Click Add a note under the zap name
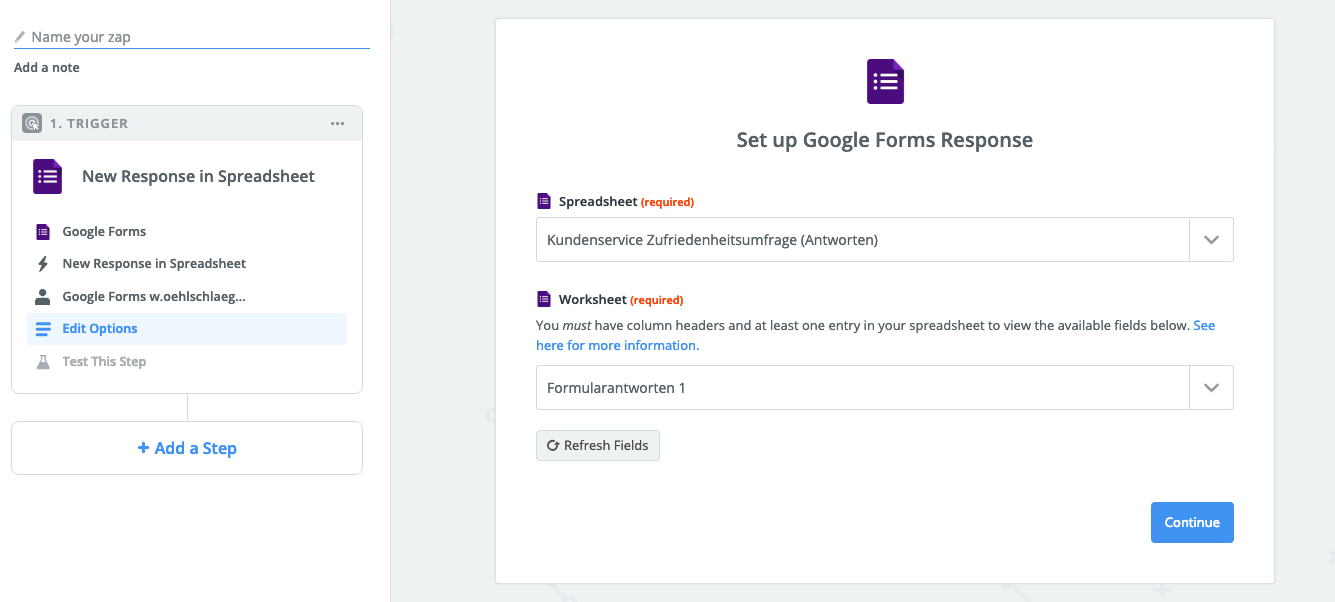The image size is (1335, 602). coord(46,67)
